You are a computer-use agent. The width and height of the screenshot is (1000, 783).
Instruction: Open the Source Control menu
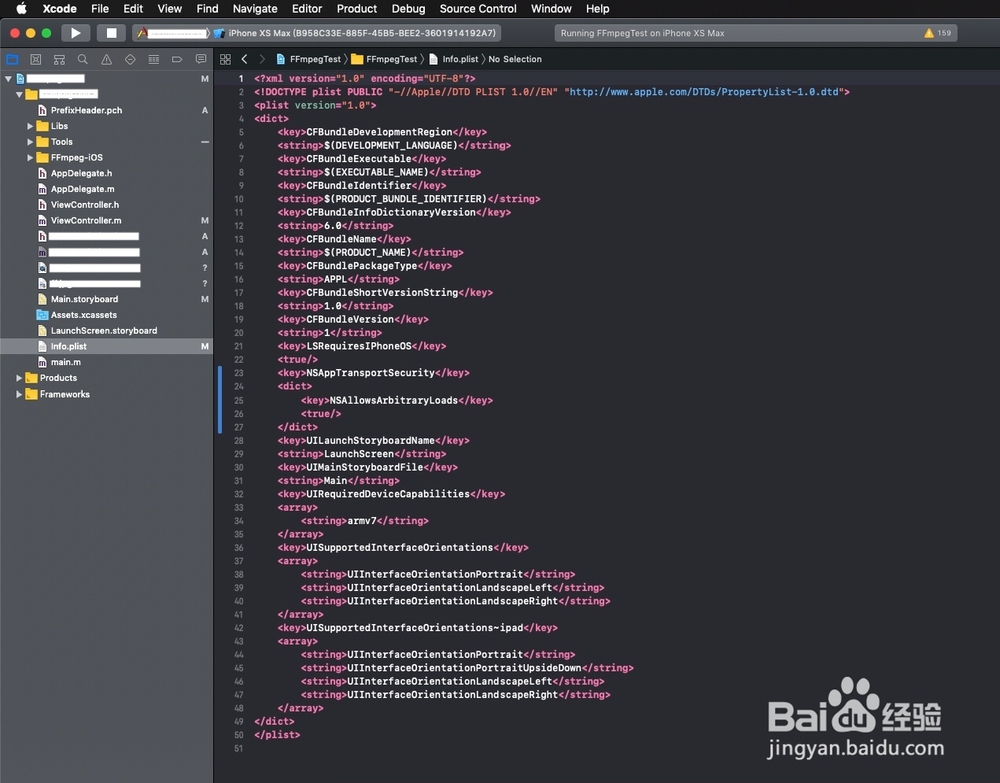478,8
